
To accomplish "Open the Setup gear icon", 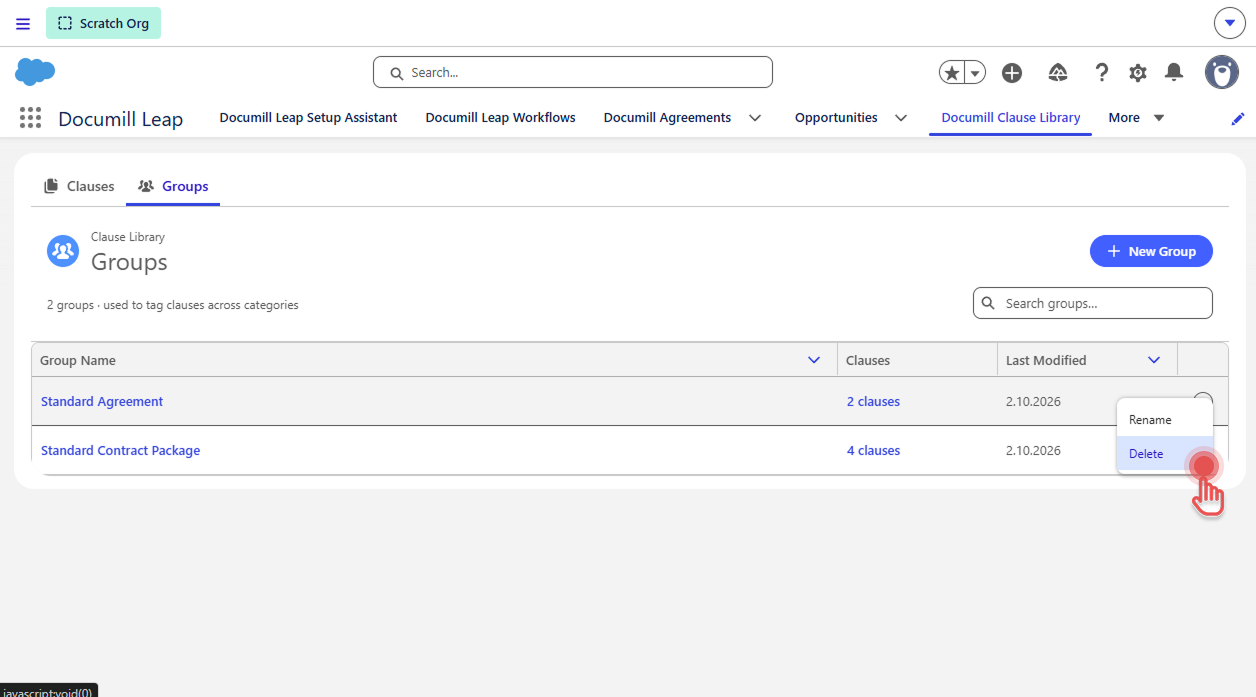I will [x=1138, y=72].
